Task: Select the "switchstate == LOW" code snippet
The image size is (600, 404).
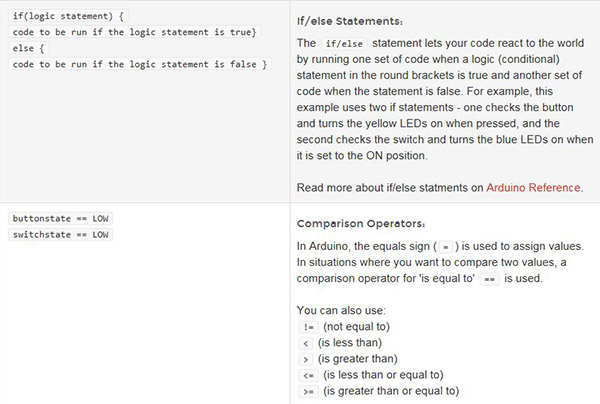Action: point(60,235)
